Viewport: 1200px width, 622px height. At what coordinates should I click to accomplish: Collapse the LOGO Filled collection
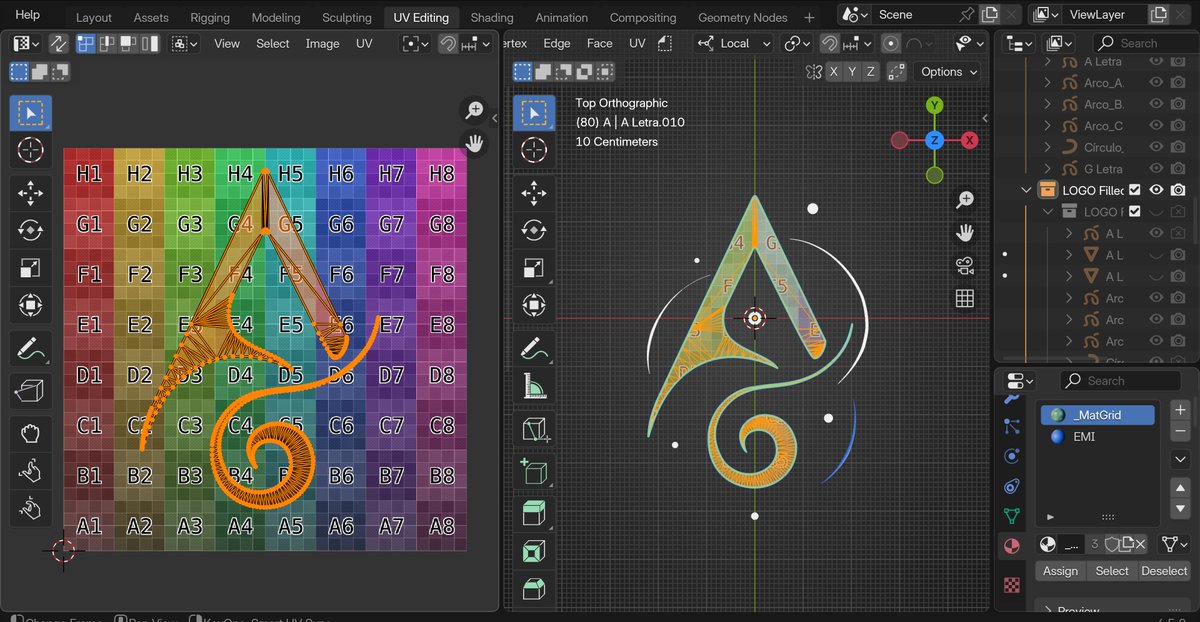click(x=1025, y=190)
